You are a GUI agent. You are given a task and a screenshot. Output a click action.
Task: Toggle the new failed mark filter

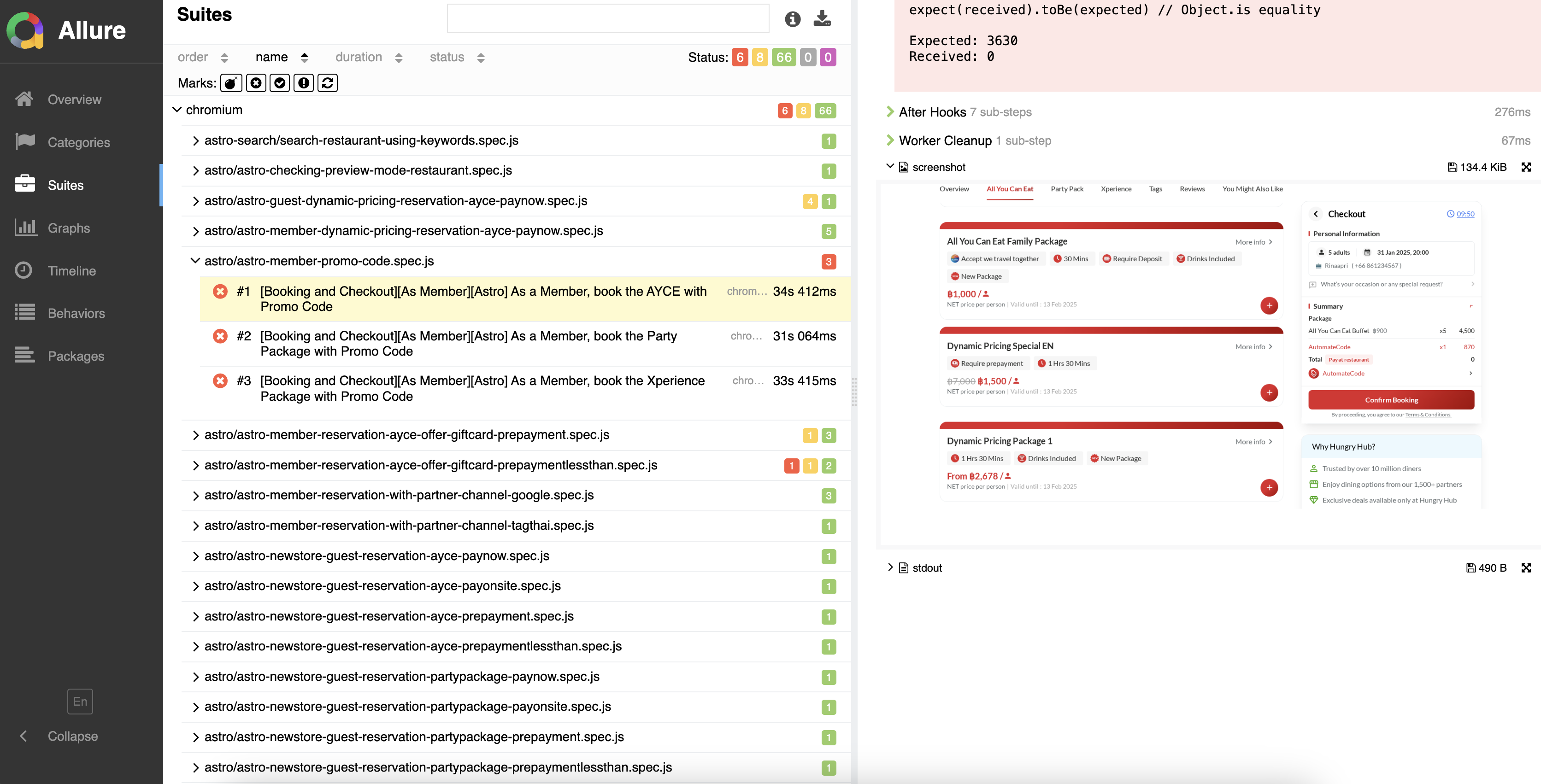coord(255,83)
